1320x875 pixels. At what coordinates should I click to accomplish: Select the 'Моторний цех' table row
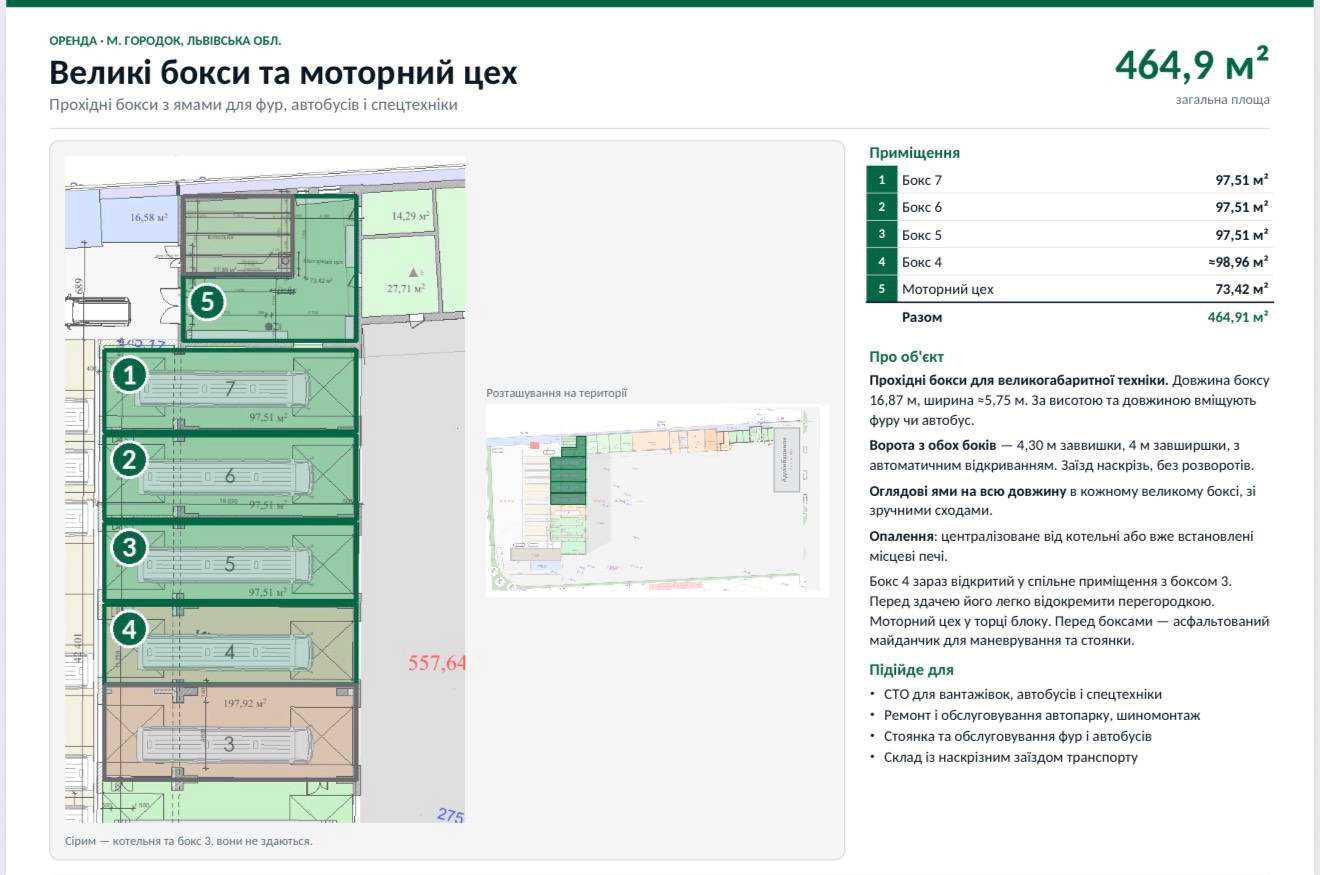1069,289
